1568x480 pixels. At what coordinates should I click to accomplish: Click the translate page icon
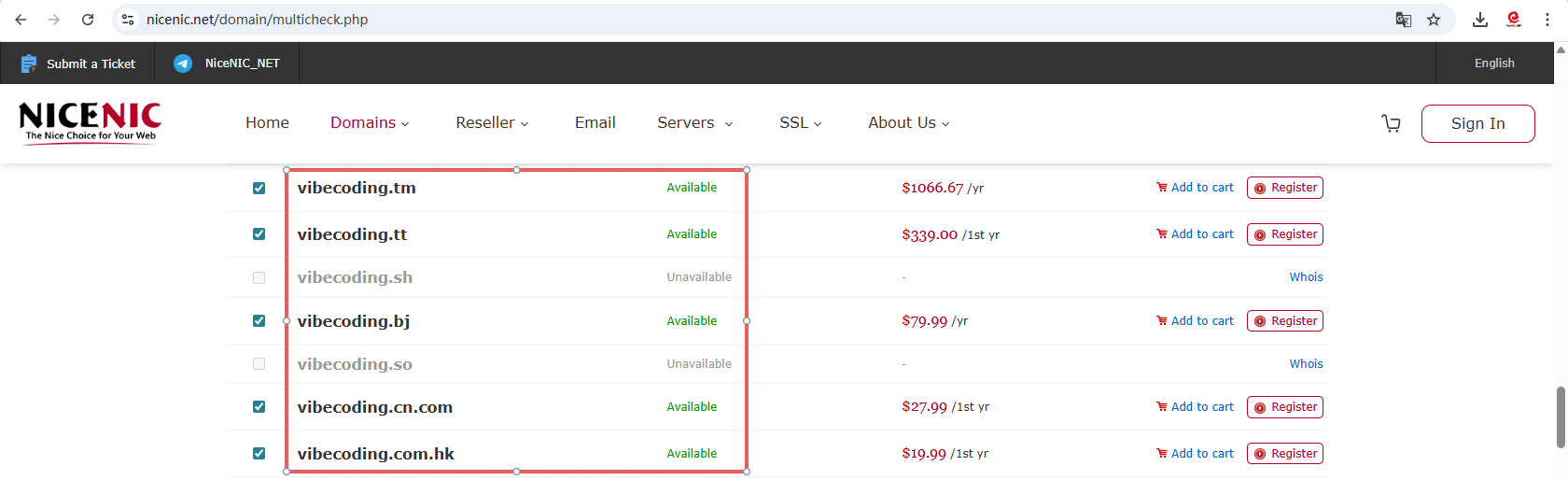tap(1403, 20)
